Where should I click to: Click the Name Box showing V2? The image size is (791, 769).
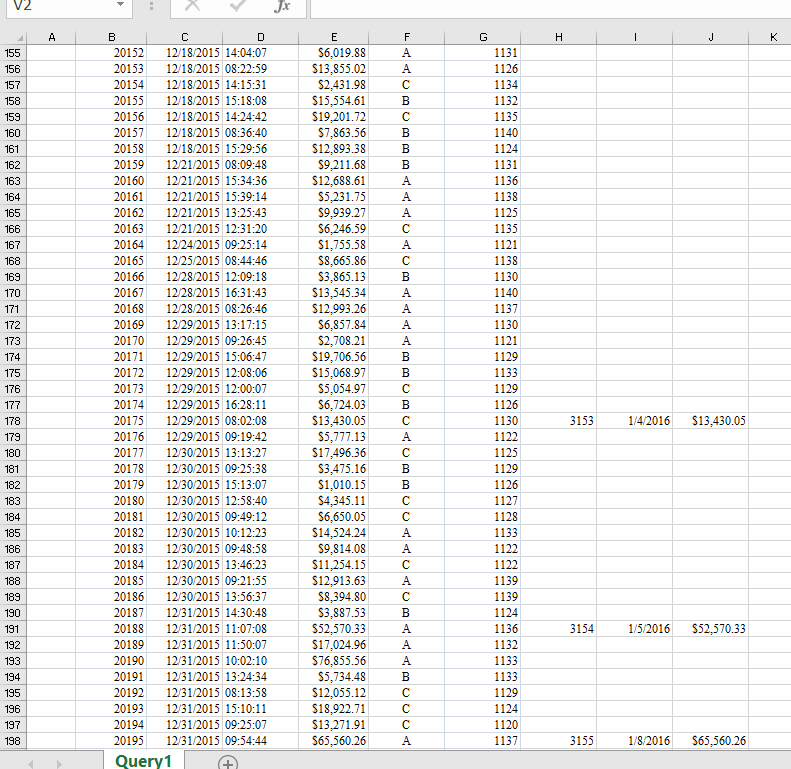tap(69, 6)
